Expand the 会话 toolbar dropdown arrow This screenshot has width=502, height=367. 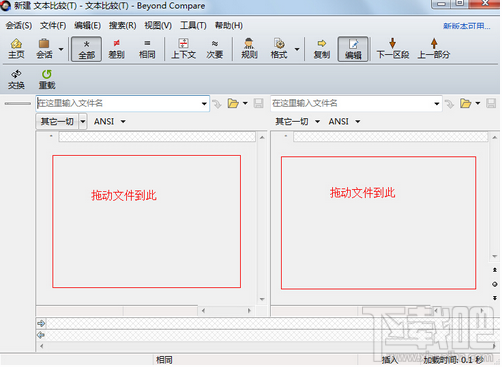61,49
